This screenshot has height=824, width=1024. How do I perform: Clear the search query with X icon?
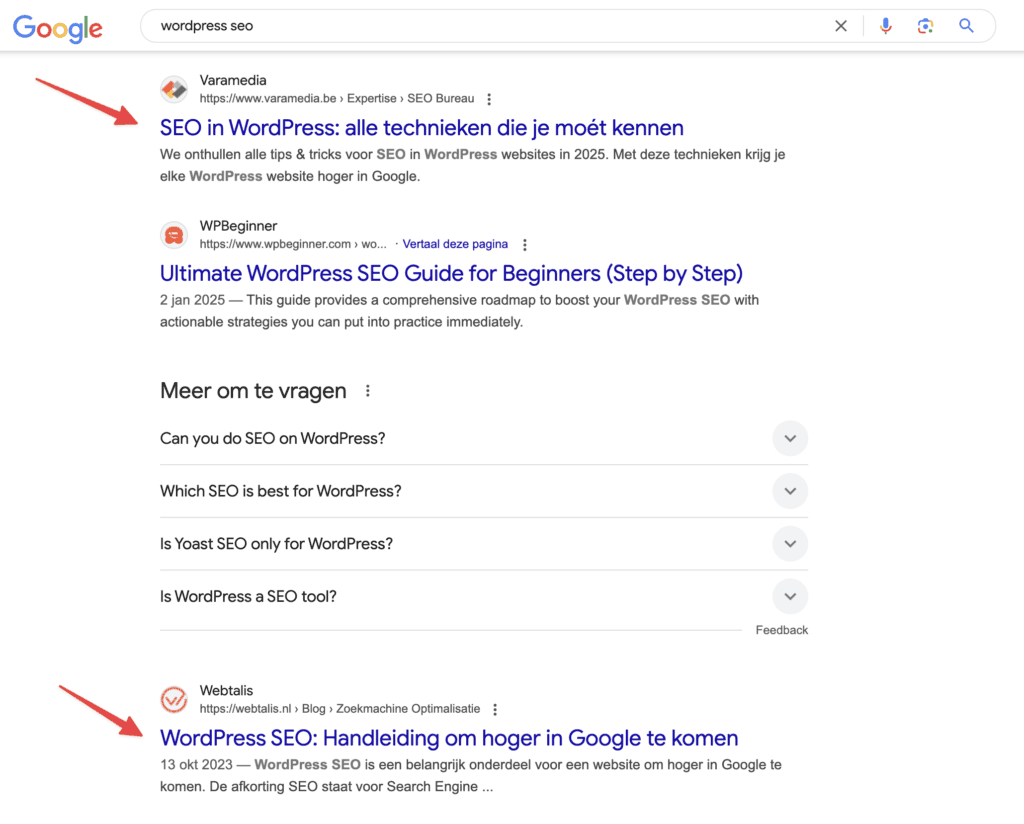point(841,26)
